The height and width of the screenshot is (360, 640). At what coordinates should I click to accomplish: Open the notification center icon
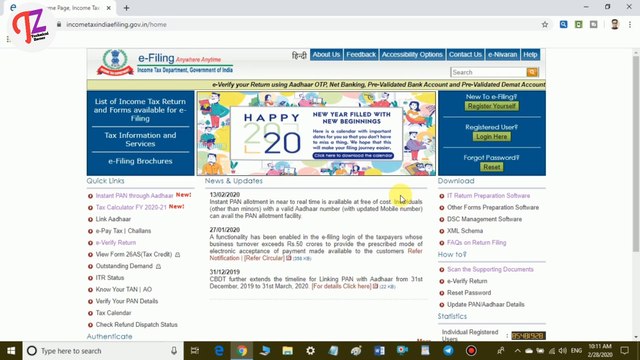(x=624, y=351)
